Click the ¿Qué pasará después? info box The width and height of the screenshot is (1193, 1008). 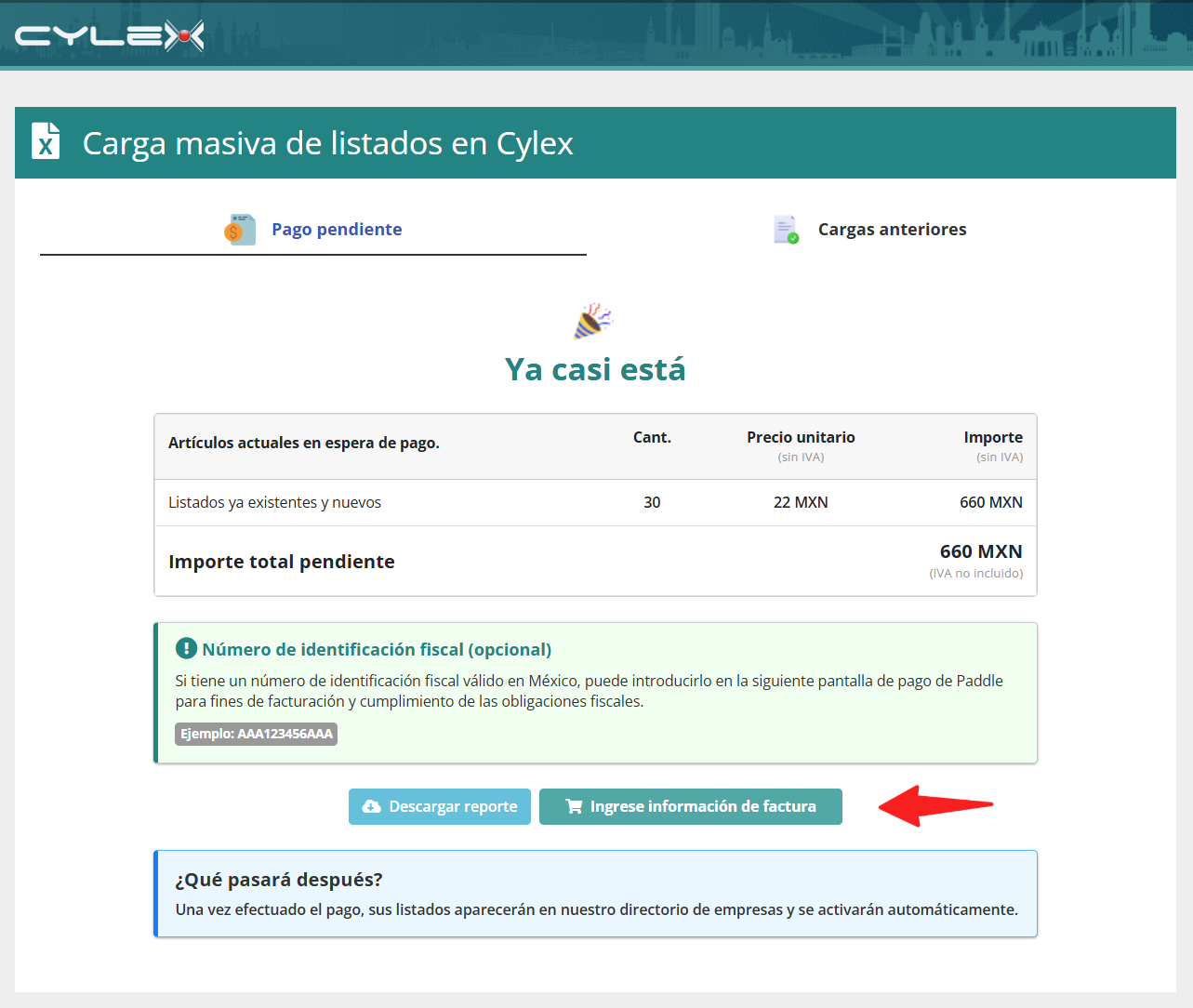tap(595, 894)
